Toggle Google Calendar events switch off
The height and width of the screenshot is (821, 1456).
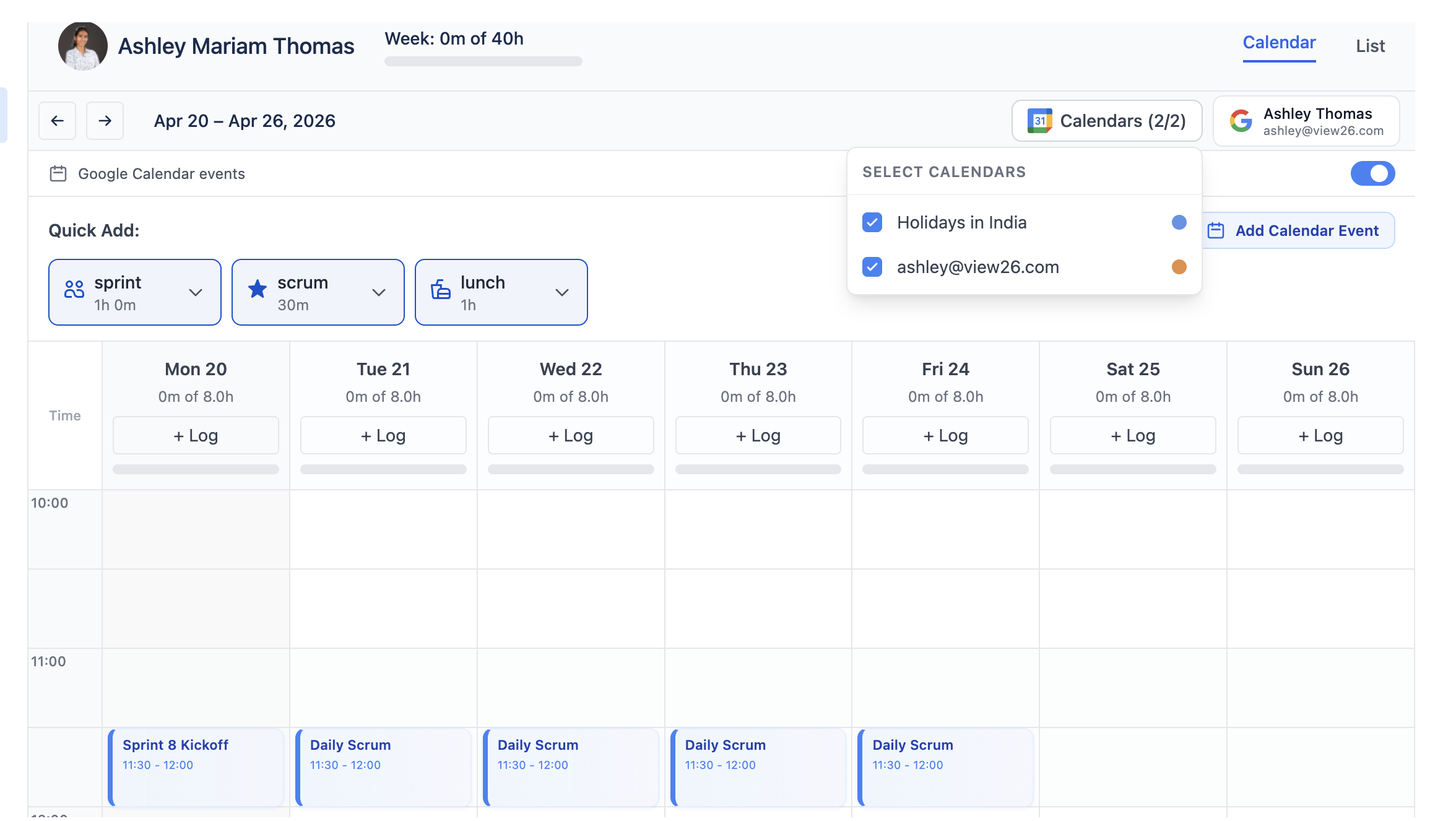coord(1372,173)
